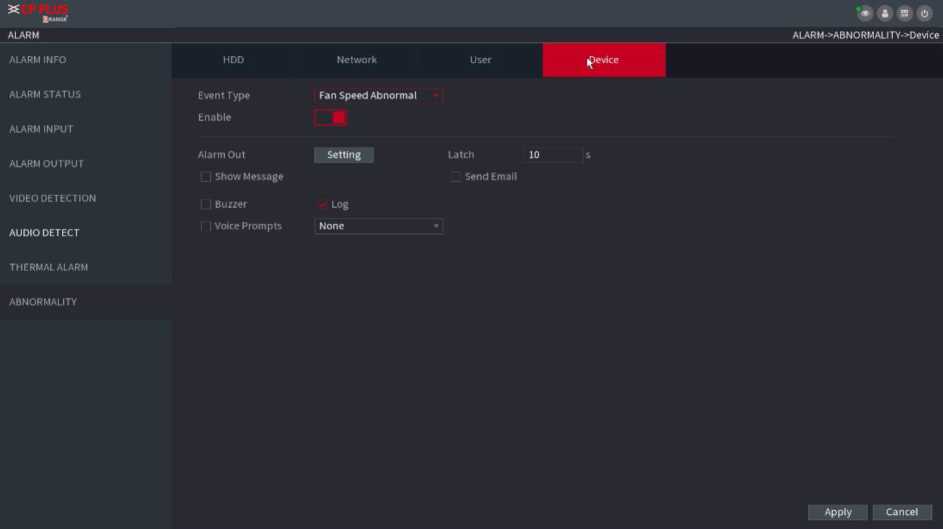This screenshot has width=943, height=529.
Task: Expand the Voice Prompts file dropdown
Action: (378, 226)
